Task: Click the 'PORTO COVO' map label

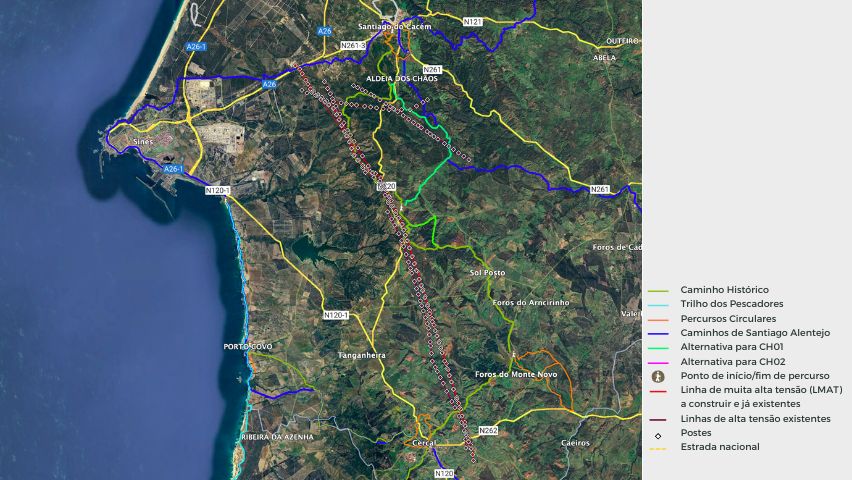Action: click(248, 346)
